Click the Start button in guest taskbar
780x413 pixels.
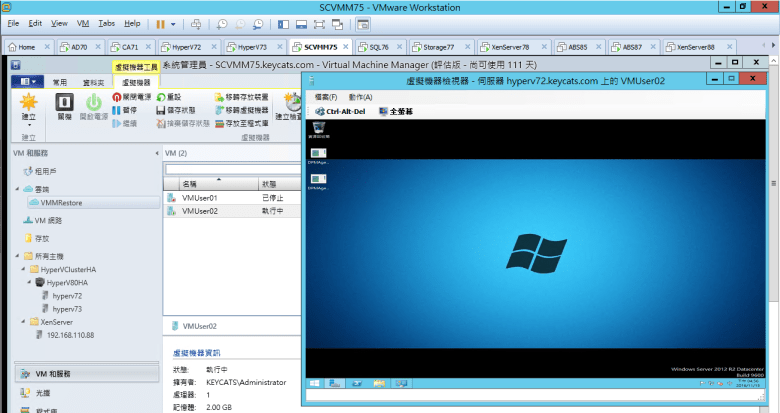(x=314, y=383)
